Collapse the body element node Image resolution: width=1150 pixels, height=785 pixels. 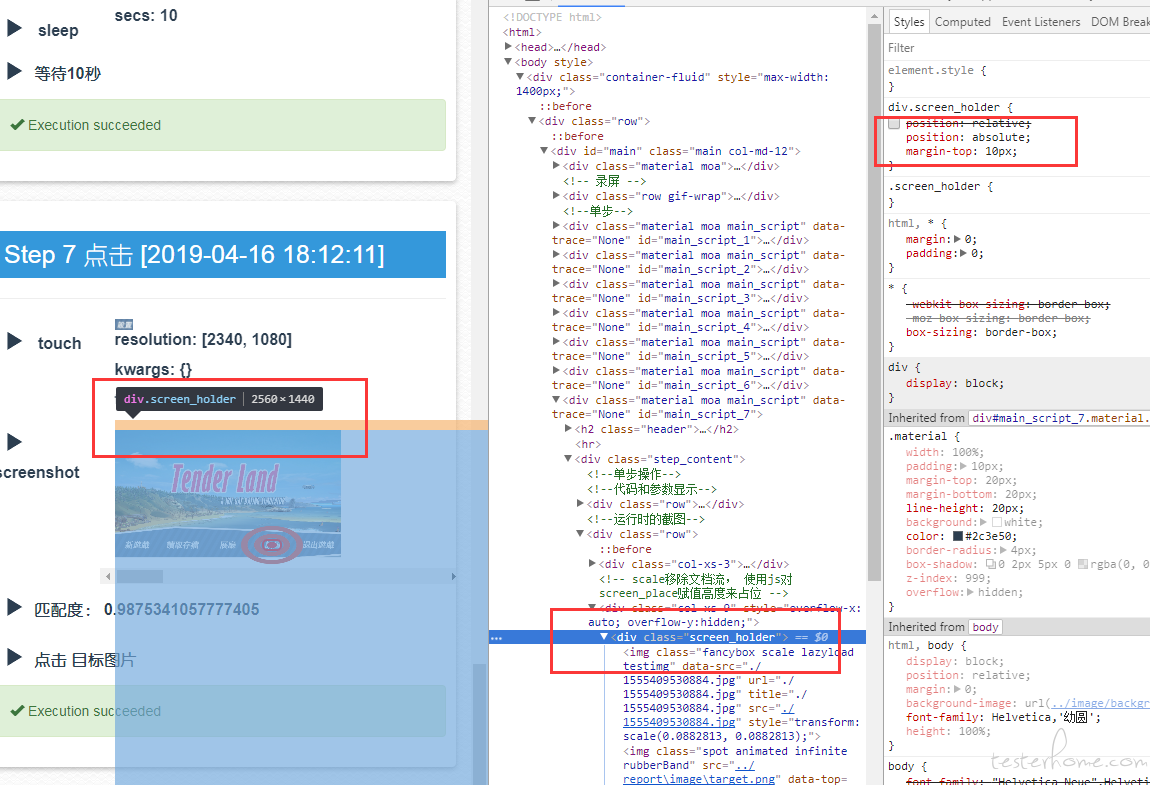click(508, 62)
